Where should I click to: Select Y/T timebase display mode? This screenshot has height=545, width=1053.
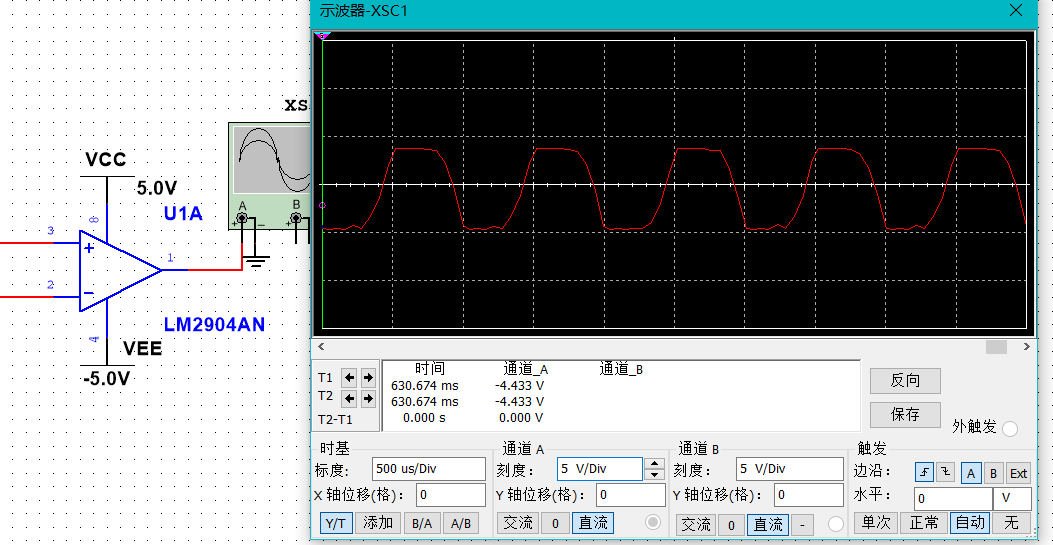tap(335, 523)
